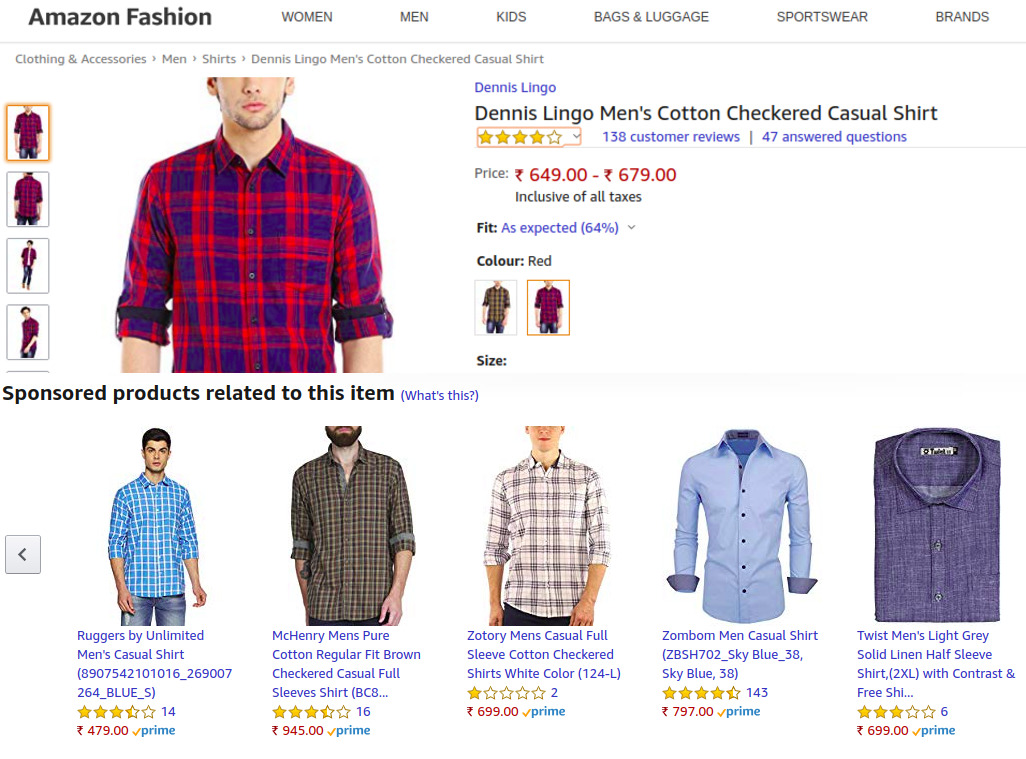
Task: Click star rating of Zotory Casual Shirt
Action: tap(506, 693)
